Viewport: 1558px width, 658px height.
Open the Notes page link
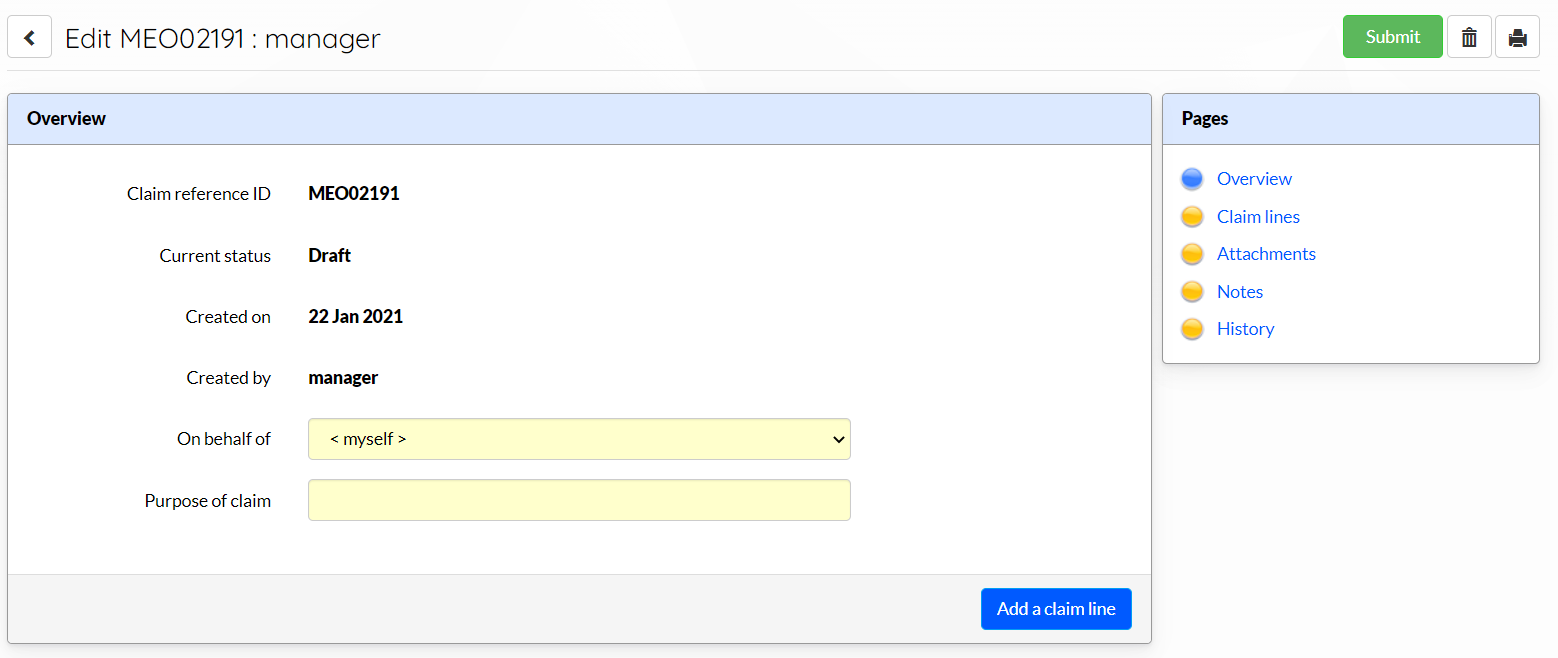point(1240,292)
